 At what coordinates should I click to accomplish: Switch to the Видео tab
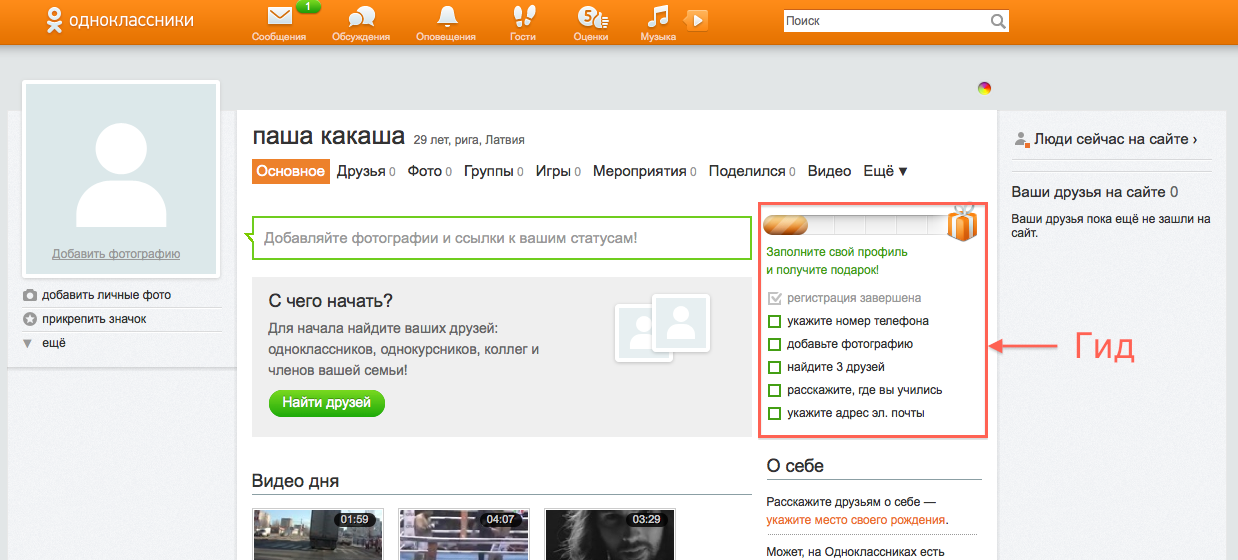[829, 171]
